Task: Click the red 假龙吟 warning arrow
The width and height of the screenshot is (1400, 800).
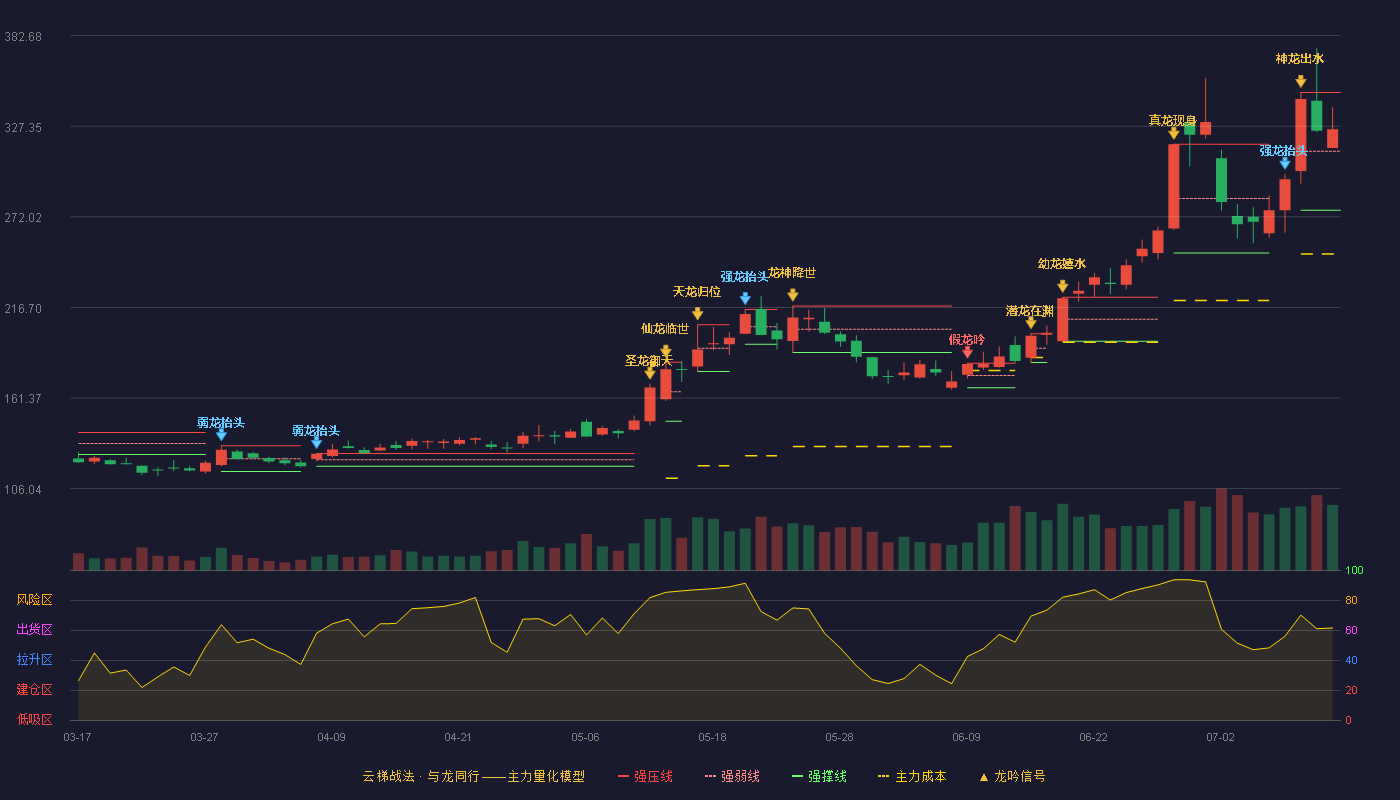Action: tap(967, 352)
